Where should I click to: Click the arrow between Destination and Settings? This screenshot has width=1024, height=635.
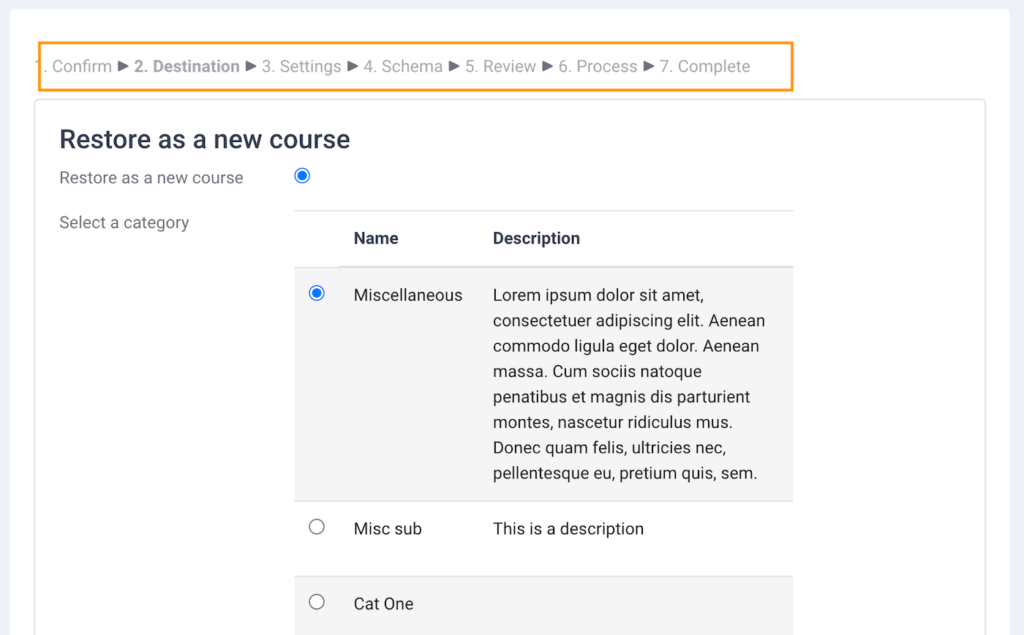coord(251,66)
